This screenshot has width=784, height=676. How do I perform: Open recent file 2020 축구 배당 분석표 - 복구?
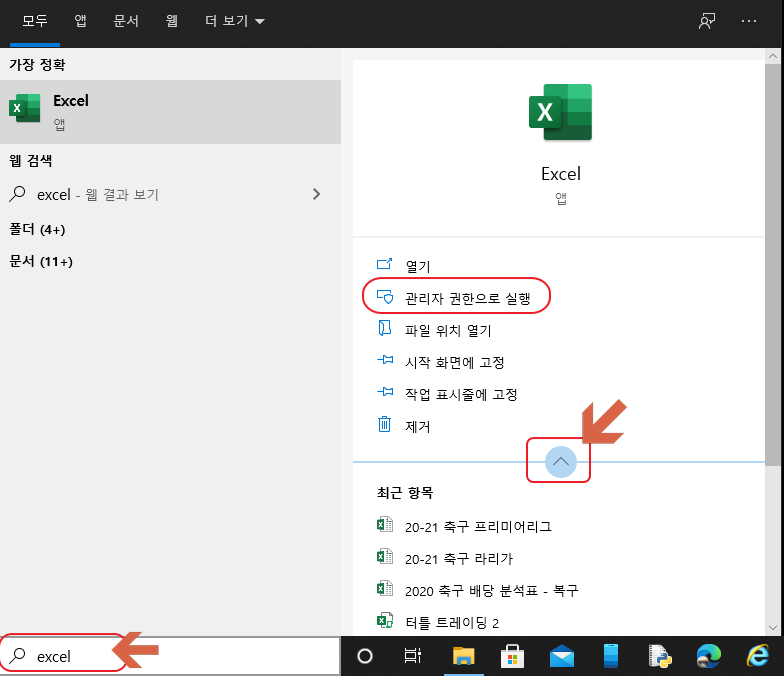[x=492, y=590]
